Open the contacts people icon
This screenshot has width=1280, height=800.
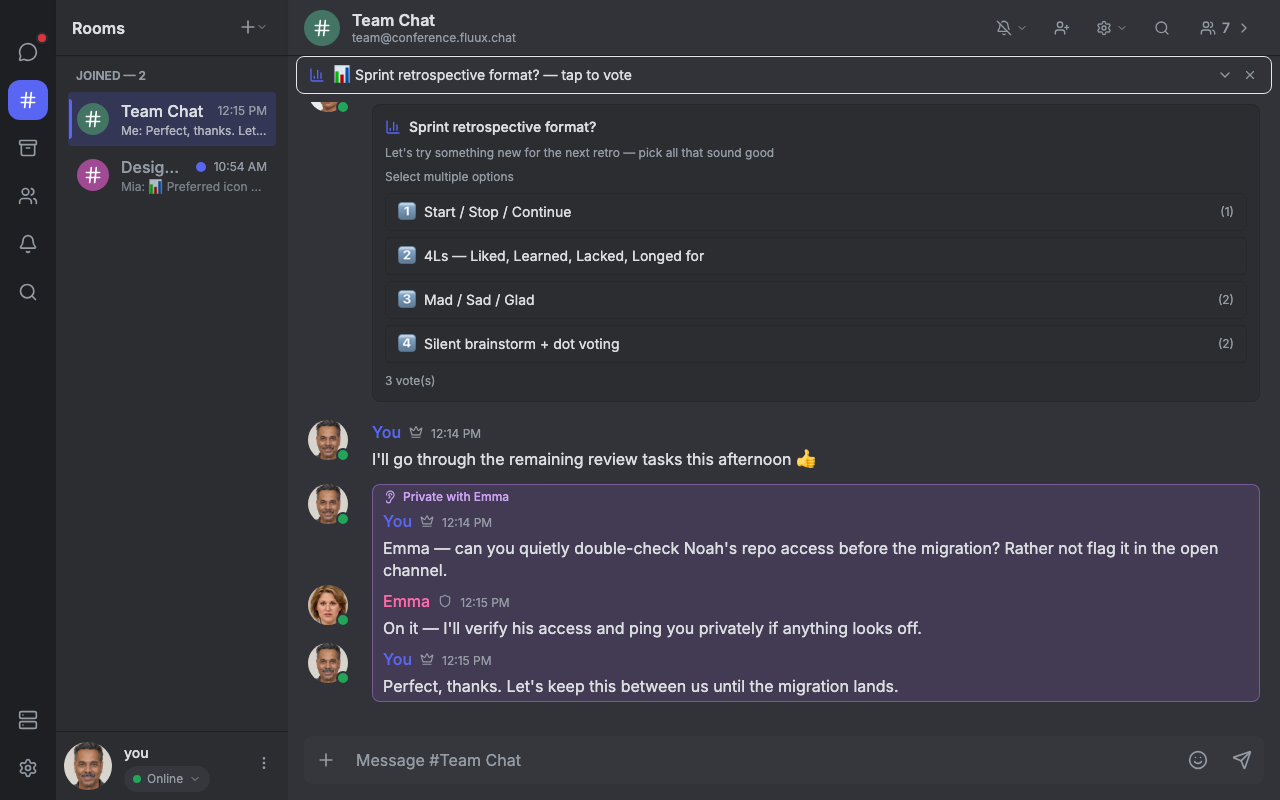[x=28, y=196]
